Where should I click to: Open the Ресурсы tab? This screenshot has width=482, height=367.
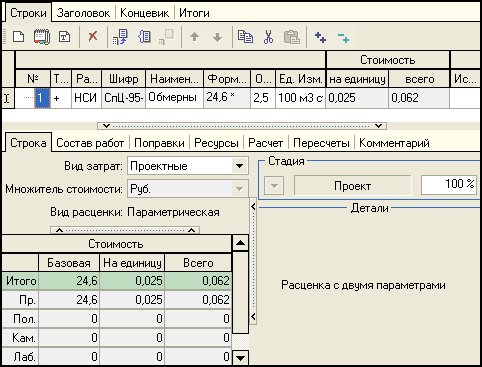coord(216,143)
